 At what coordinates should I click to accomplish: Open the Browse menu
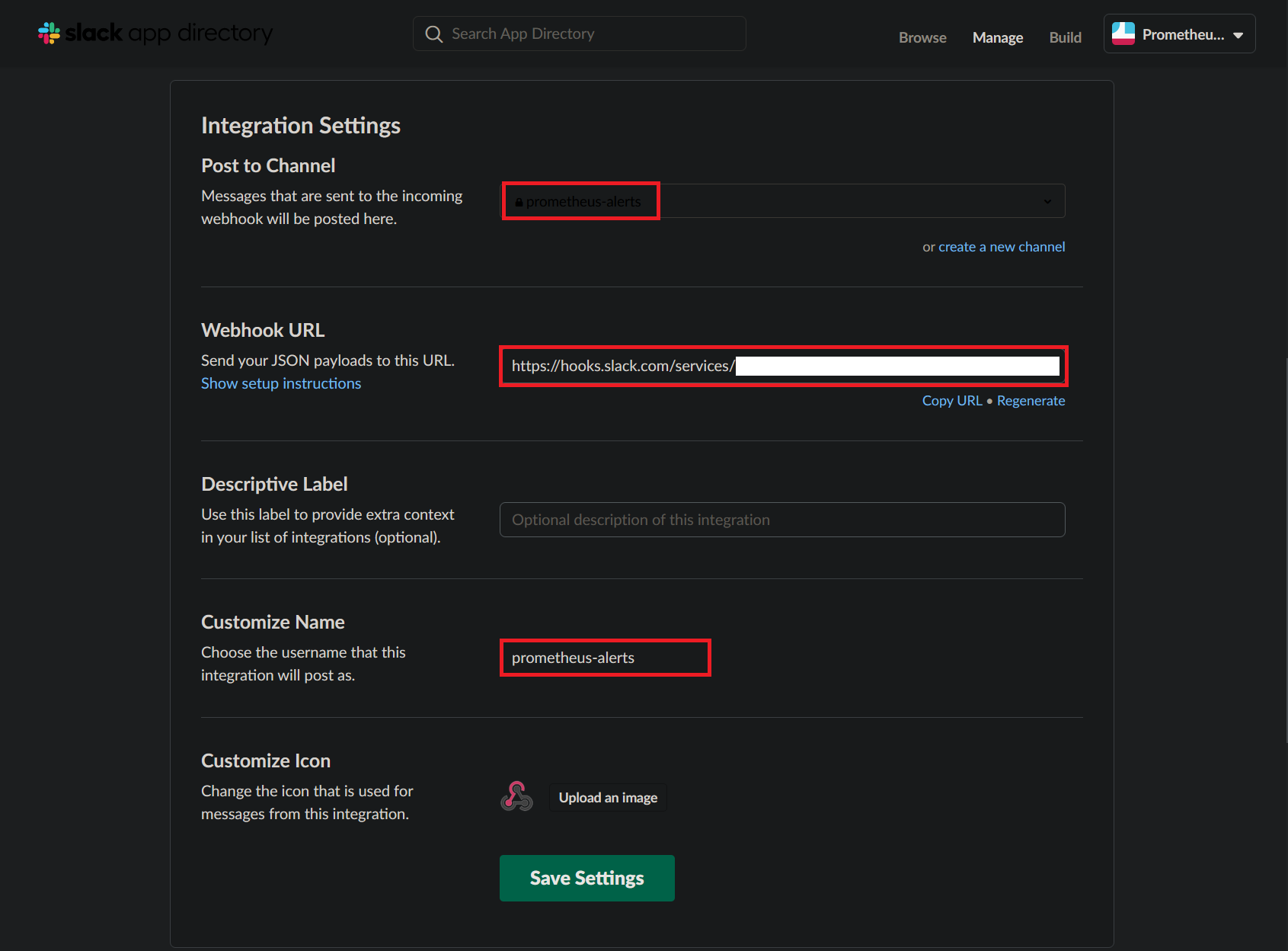point(922,37)
